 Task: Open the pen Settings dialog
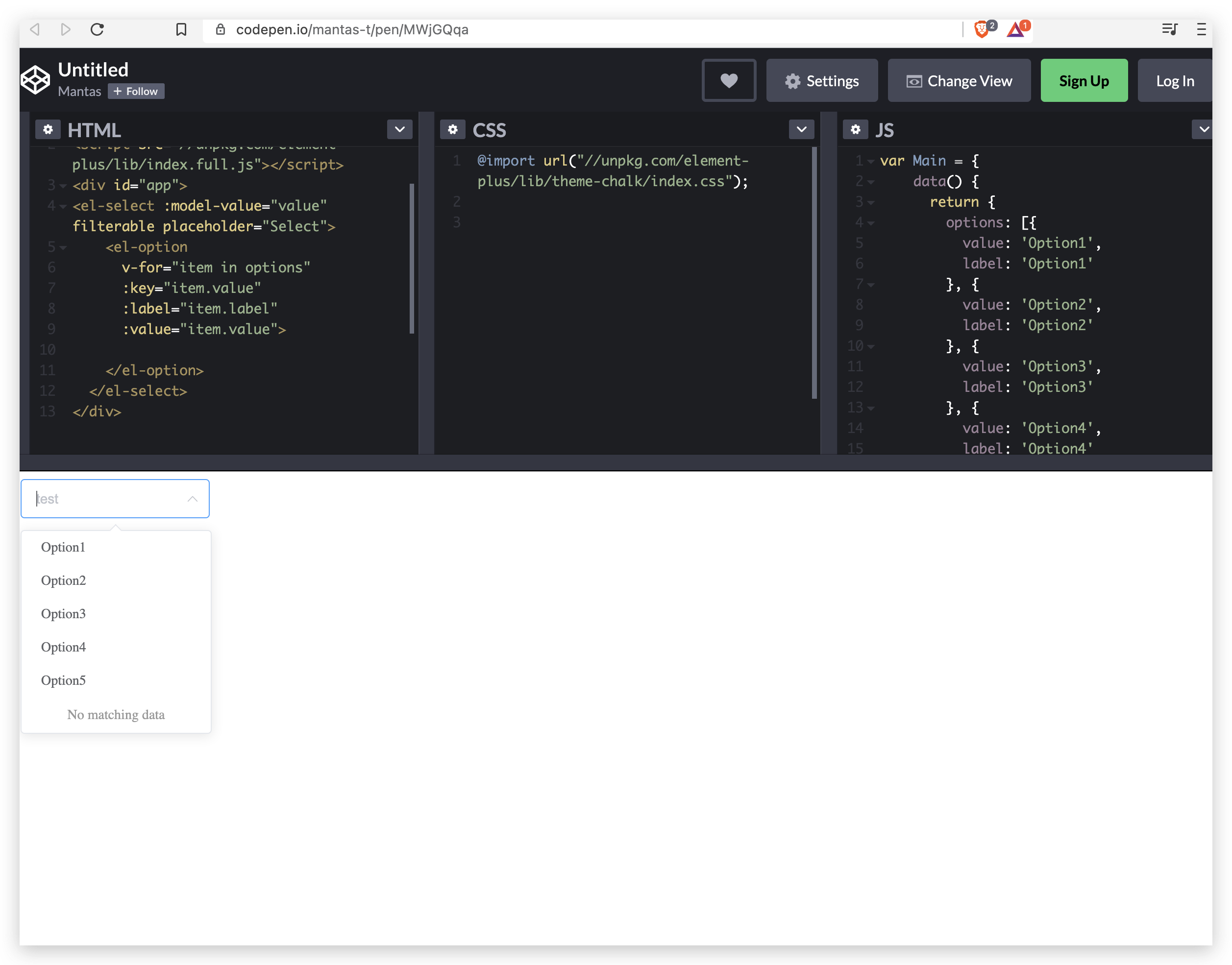tap(822, 80)
